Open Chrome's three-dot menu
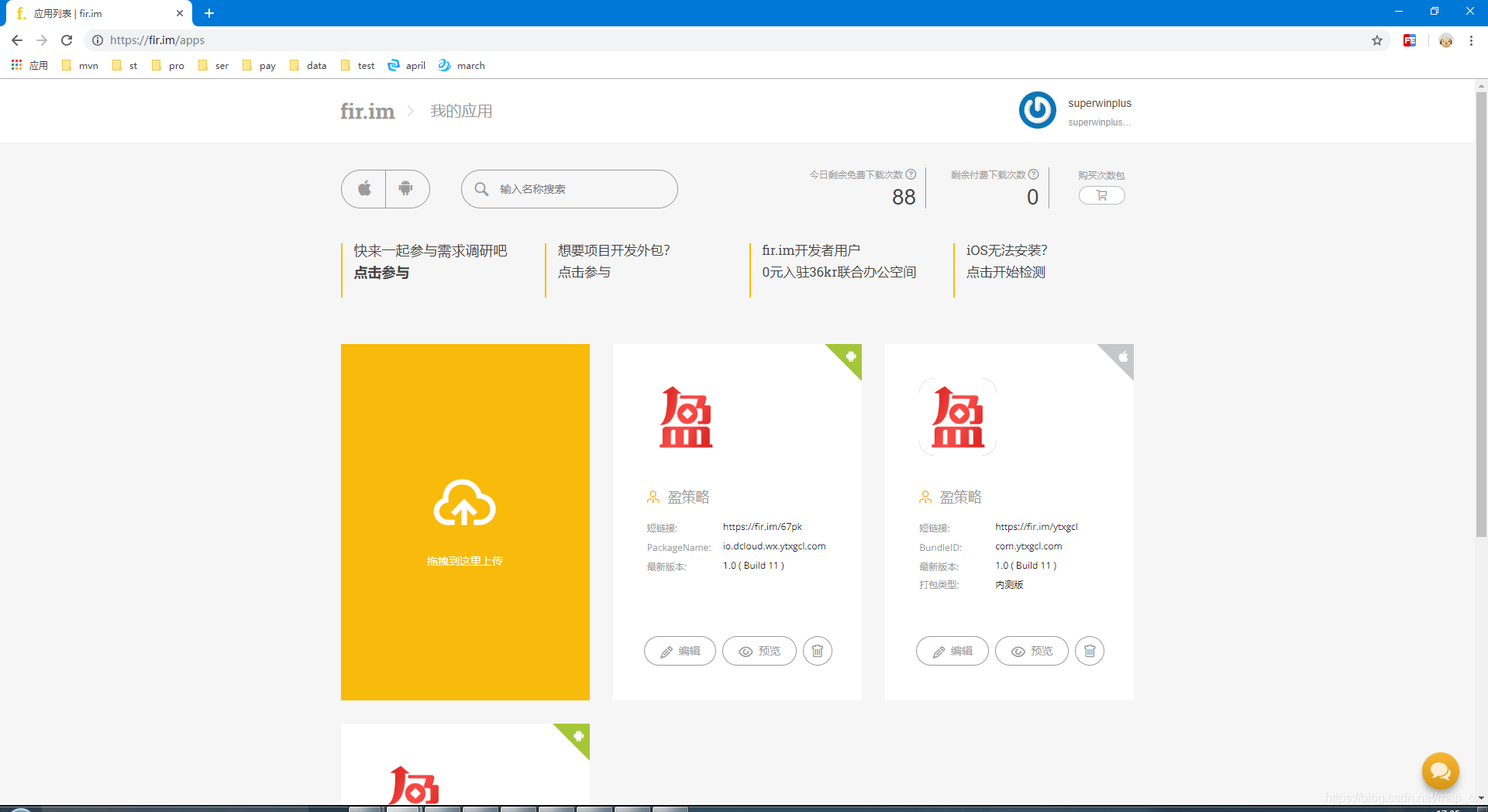 pos(1471,40)
